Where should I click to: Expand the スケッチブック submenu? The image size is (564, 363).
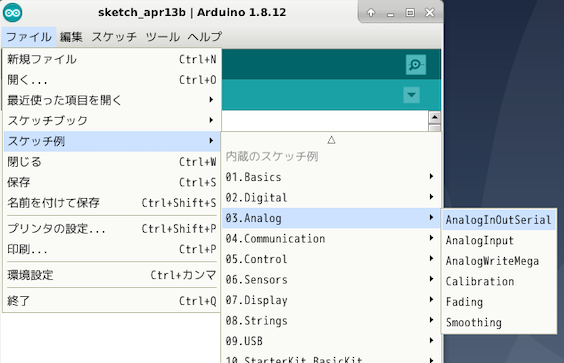[x=112, y=121]
